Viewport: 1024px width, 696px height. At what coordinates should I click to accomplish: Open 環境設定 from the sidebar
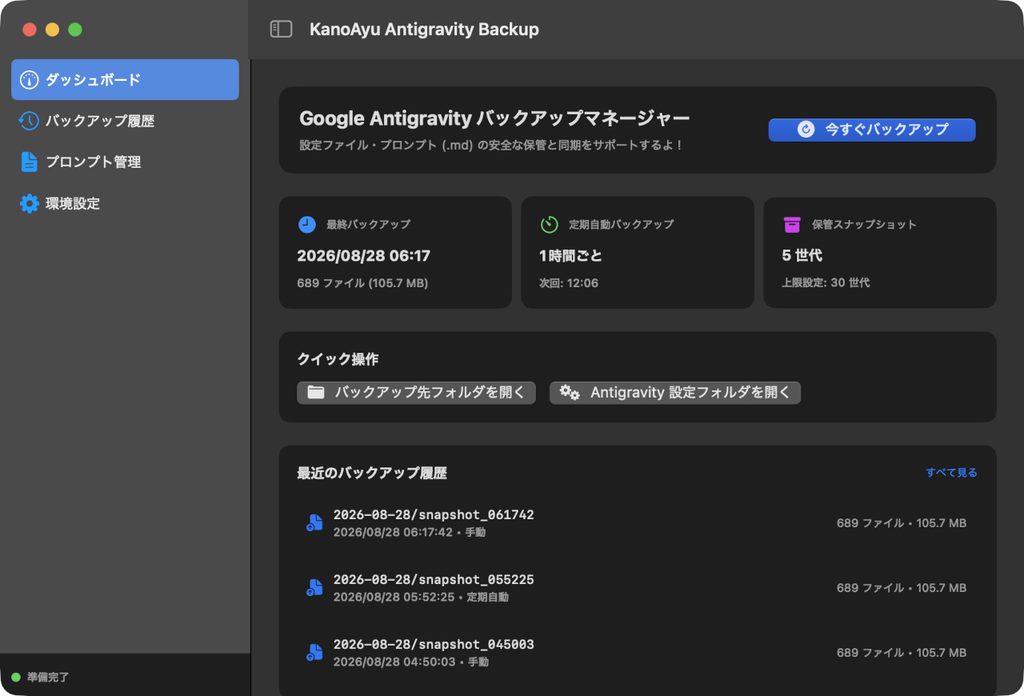[x=125, y=204]
